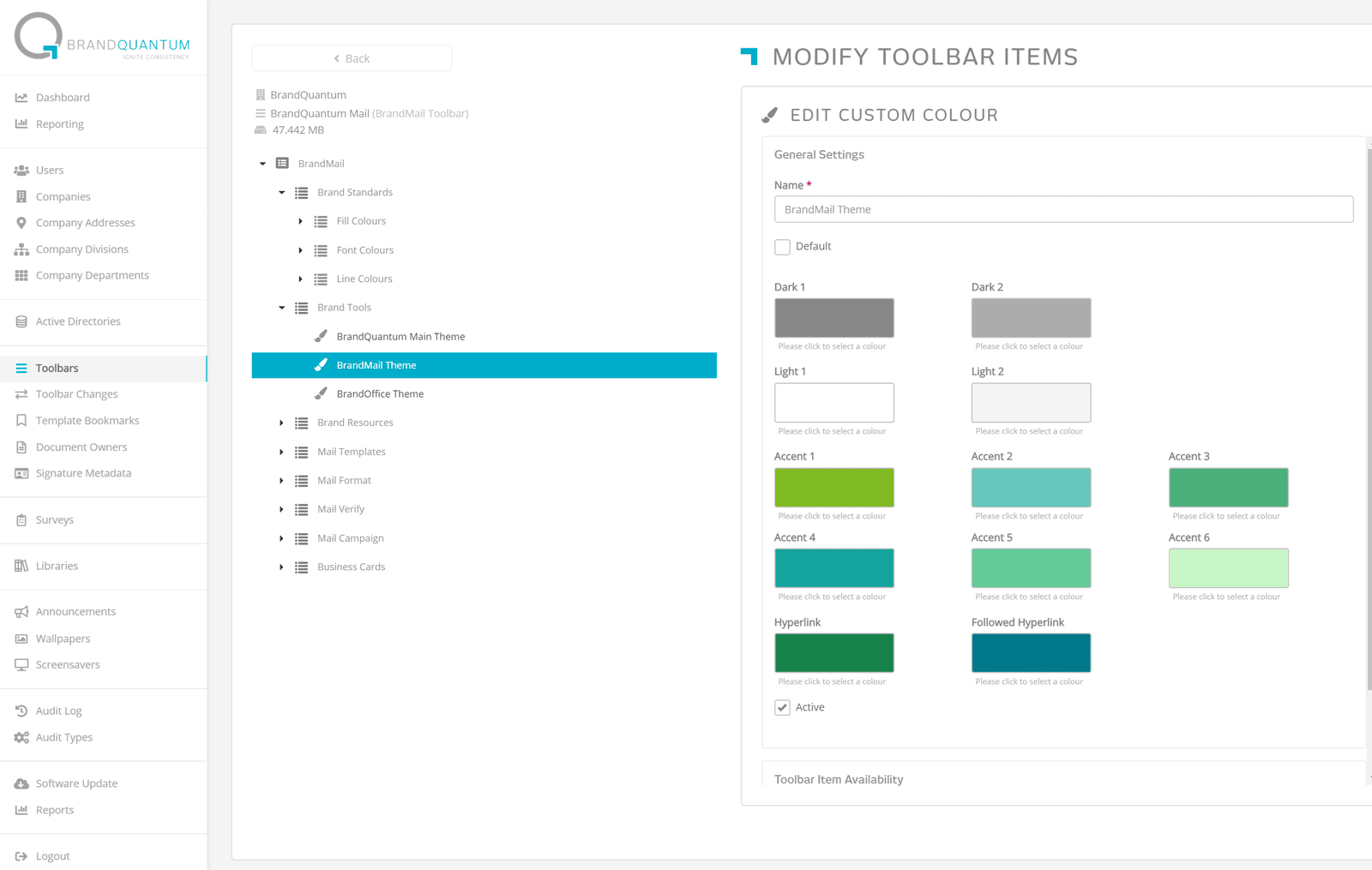Collapse the Brand Standards node
The image size is (1372, 870).
click(281, 193)
